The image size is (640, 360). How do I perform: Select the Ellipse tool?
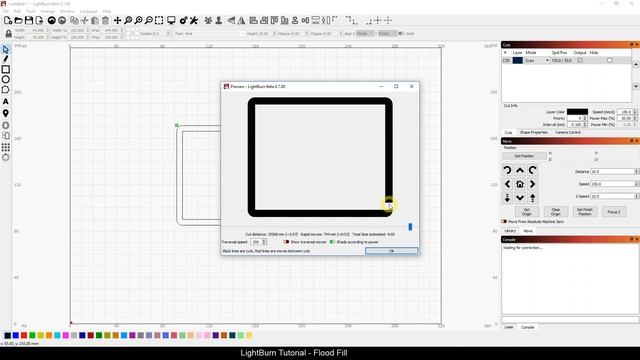[6, 80]
